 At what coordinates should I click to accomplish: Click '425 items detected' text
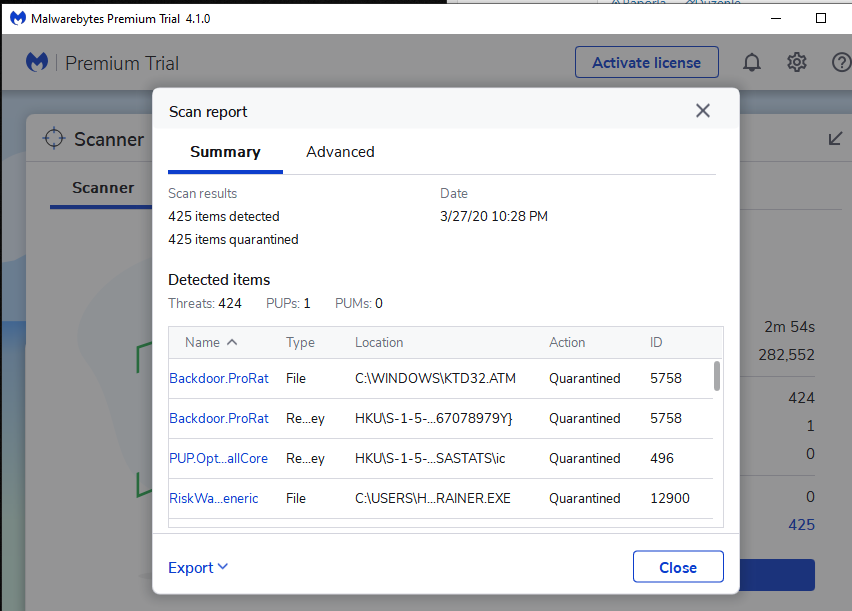pos(224,216)
